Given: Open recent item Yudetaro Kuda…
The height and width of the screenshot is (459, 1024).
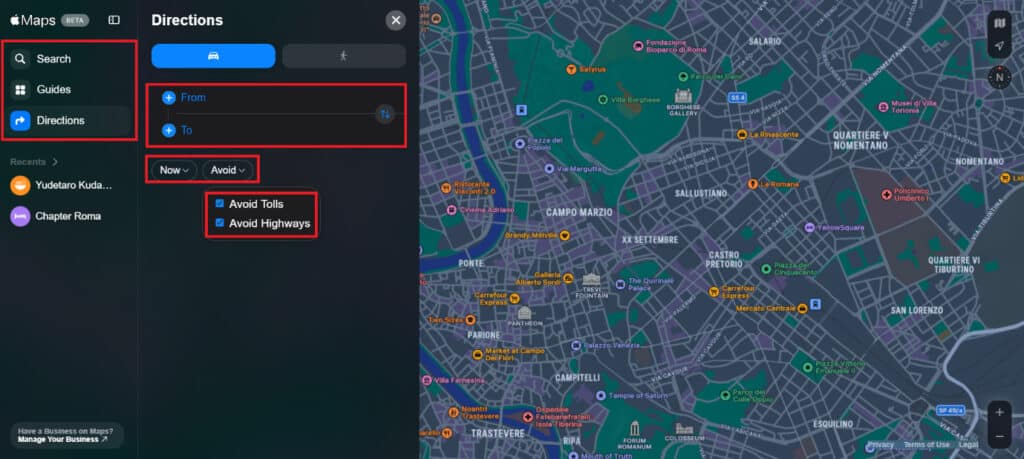Looking at the screenshot, I should point(63,185).
